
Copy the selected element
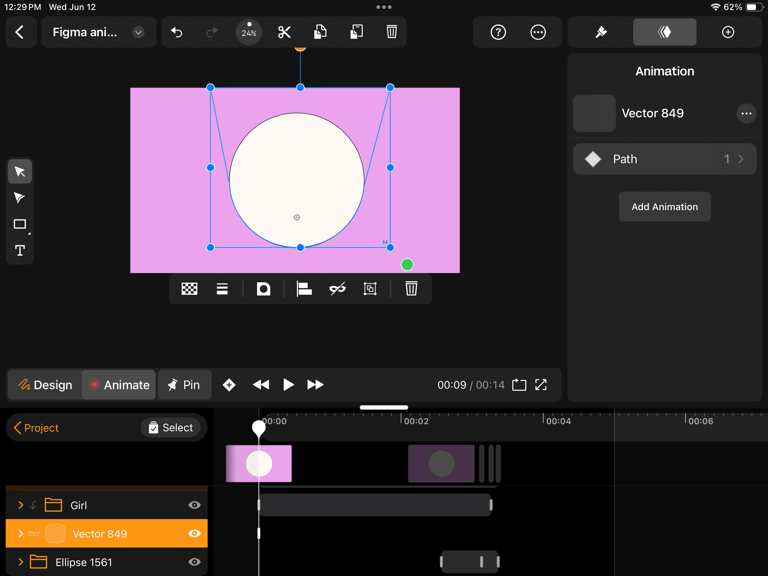(320, 32)
